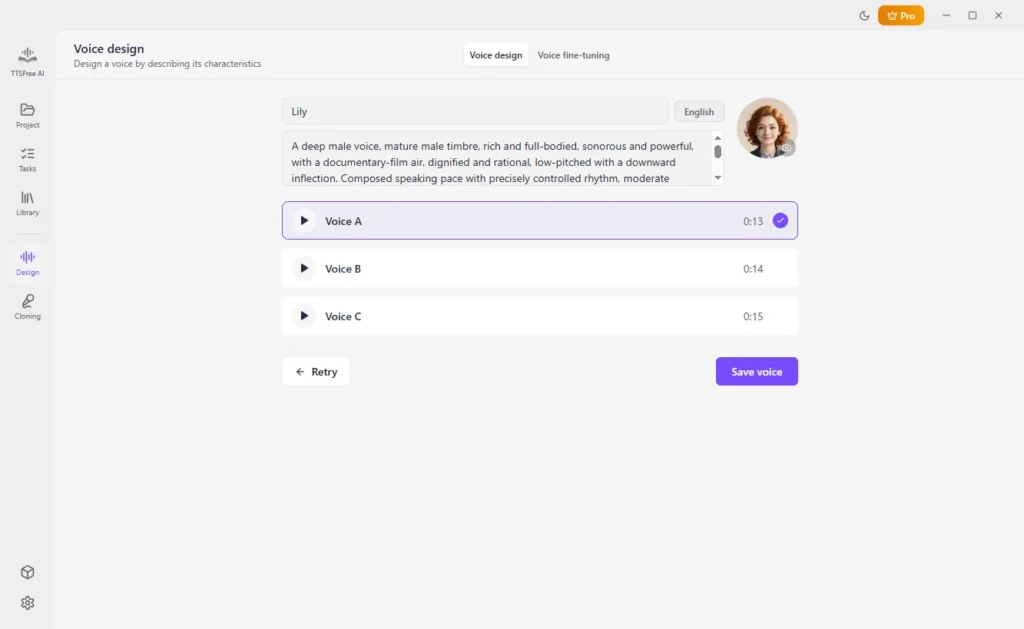Select the Design sidebar item

tap(27, 263)
